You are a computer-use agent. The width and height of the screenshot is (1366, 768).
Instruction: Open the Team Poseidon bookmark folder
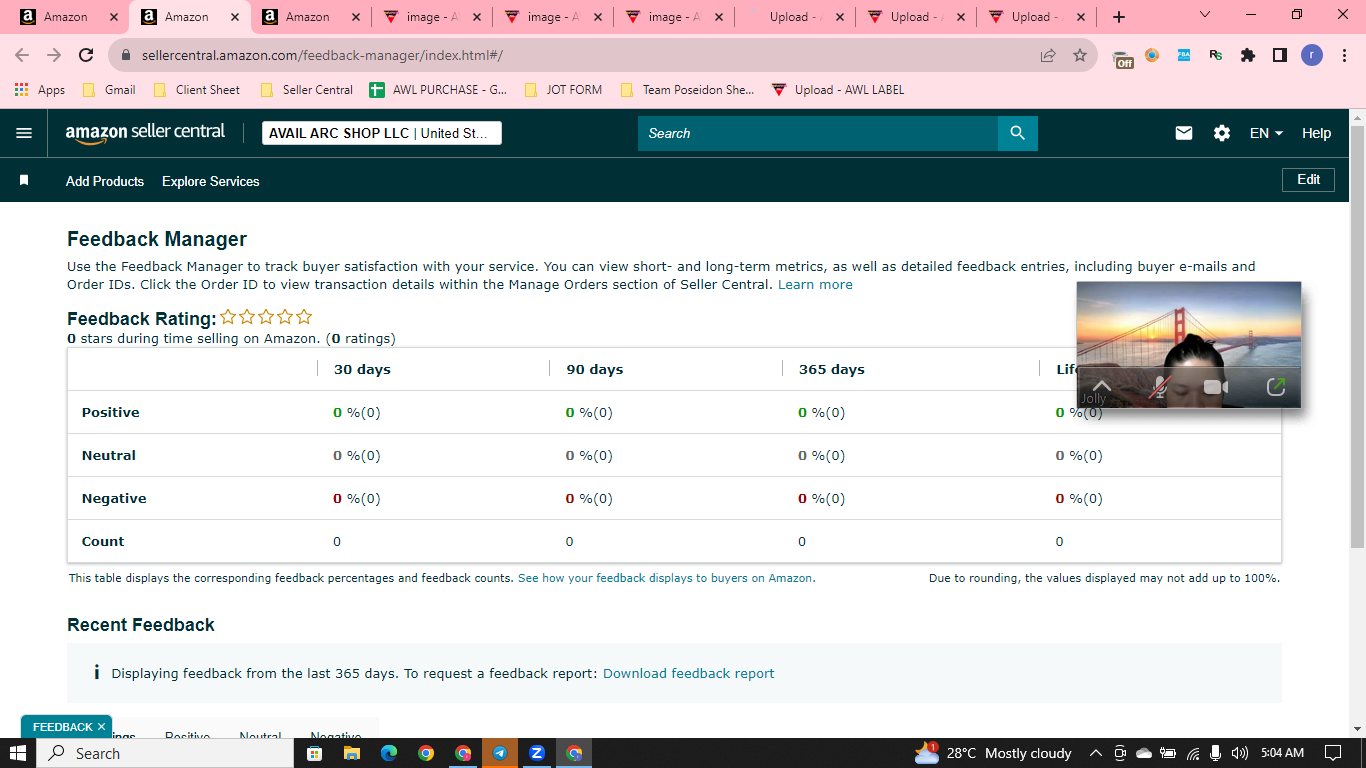[687, 90]
